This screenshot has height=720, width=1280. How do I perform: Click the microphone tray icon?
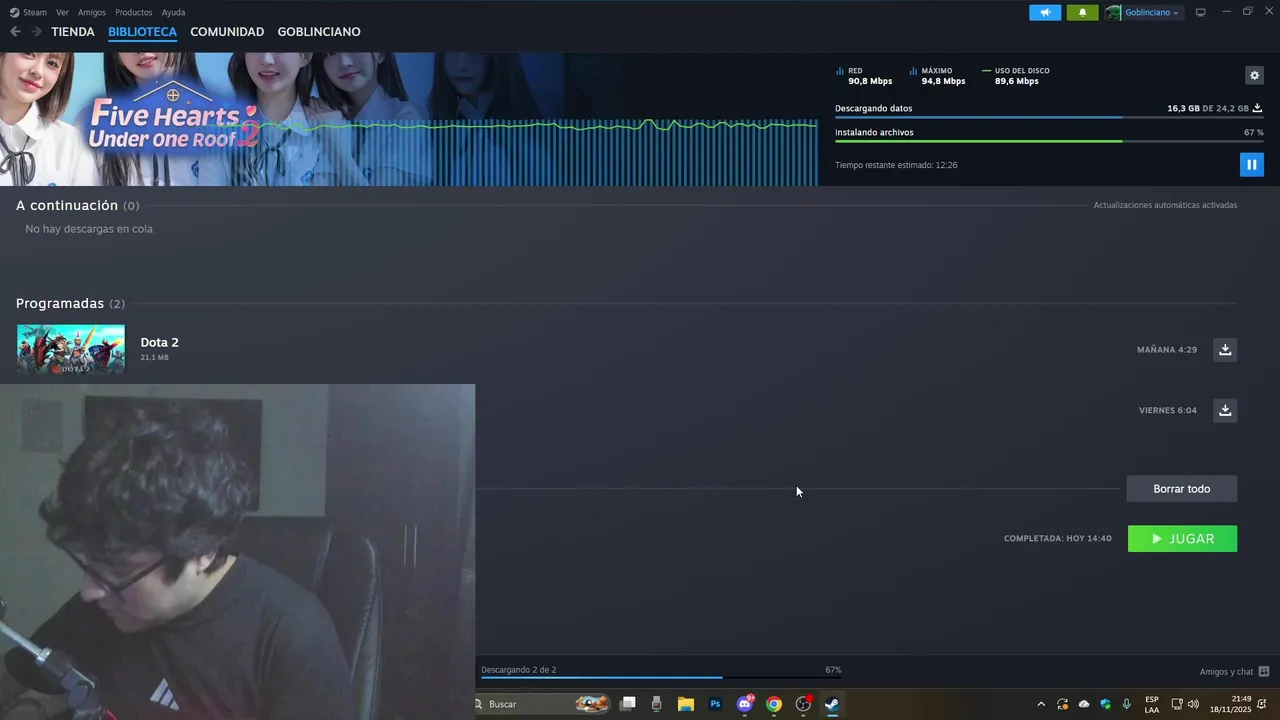[1127, 704]
